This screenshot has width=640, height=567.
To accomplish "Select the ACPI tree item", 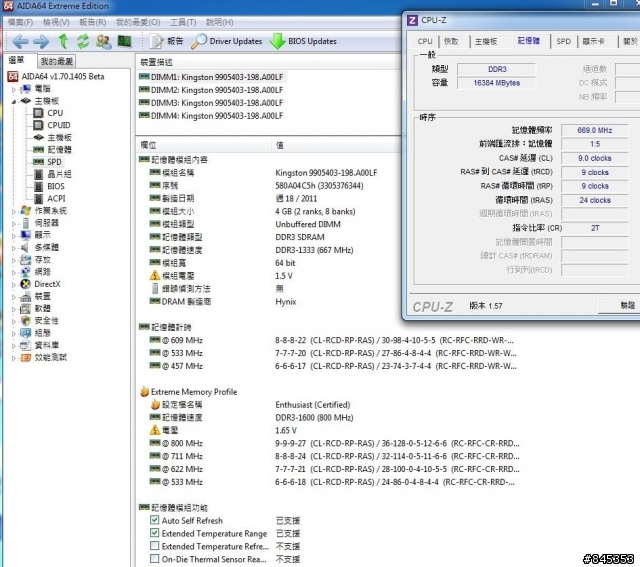I will [49, 198].
